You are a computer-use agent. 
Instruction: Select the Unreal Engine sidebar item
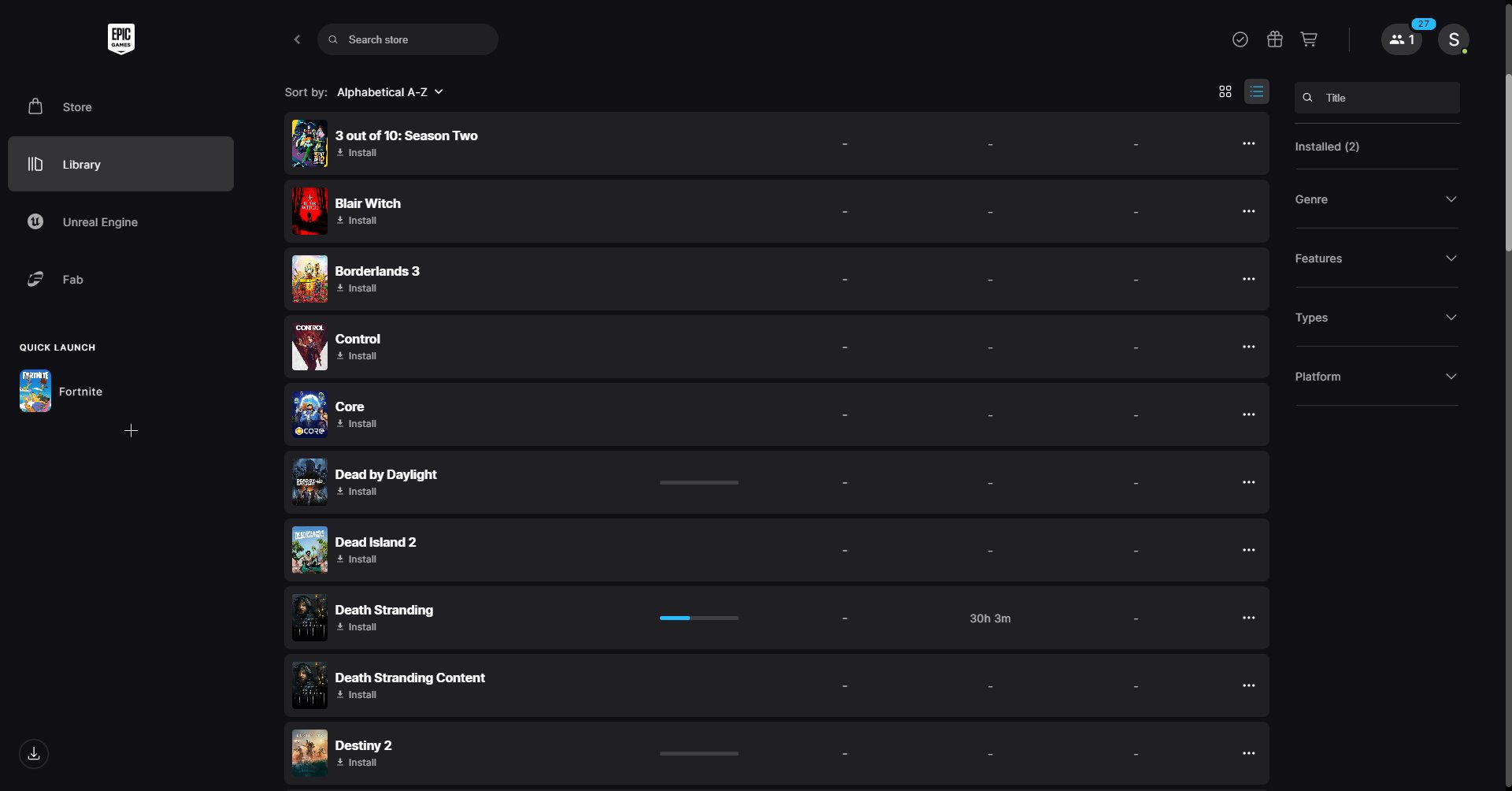100,221
